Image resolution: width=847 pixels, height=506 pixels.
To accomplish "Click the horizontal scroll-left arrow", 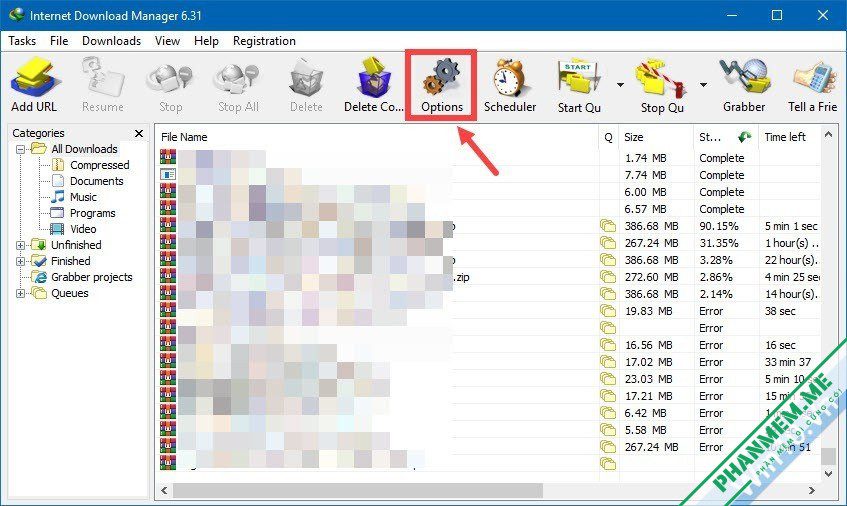I will pyautogui.click(x=164, y=490).
